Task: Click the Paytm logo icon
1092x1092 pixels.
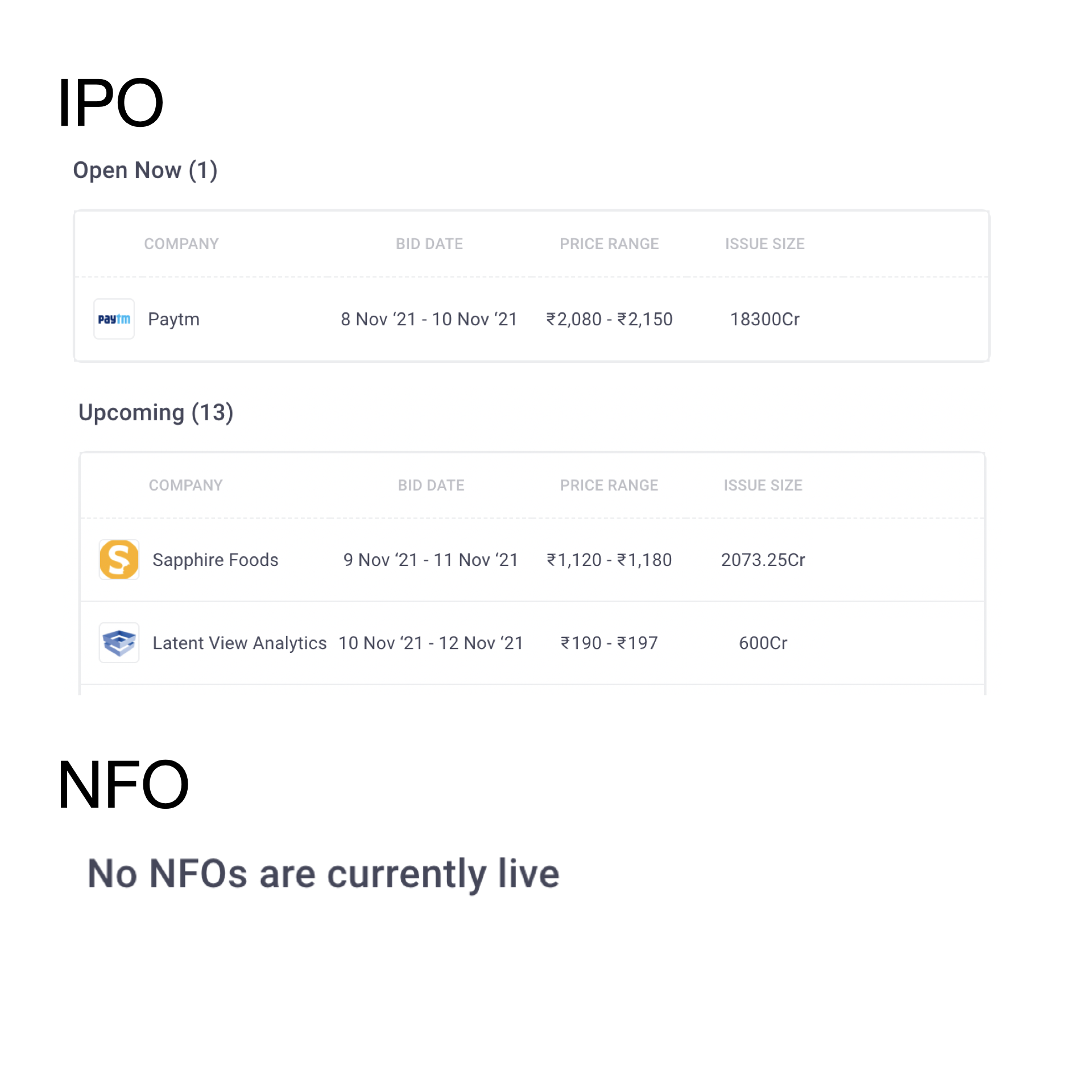Action: (114, 319)
